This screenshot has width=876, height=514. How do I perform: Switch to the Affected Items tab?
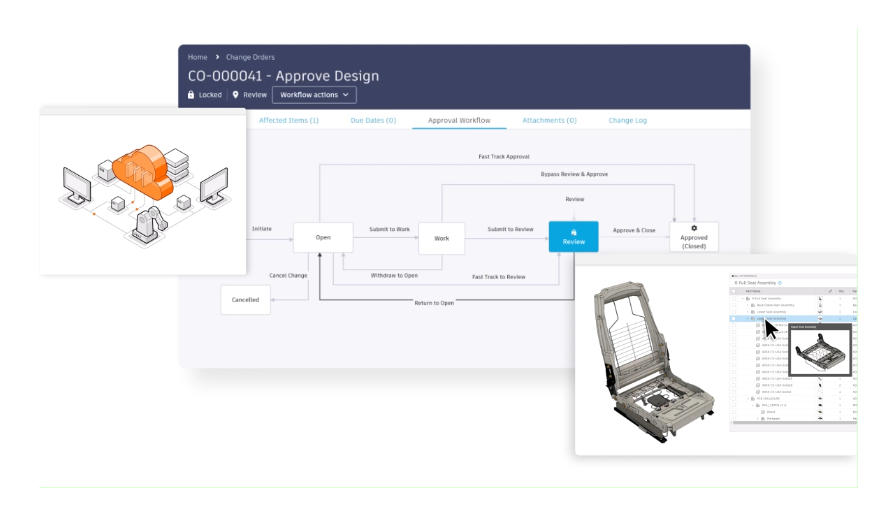point(288,120)
